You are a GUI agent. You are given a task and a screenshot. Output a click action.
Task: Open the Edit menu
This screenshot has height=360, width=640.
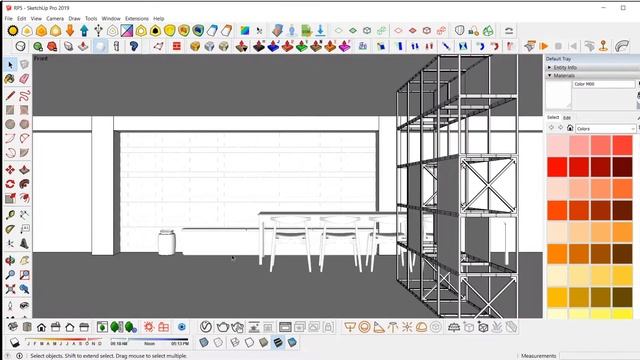click(x=22, y=18)
